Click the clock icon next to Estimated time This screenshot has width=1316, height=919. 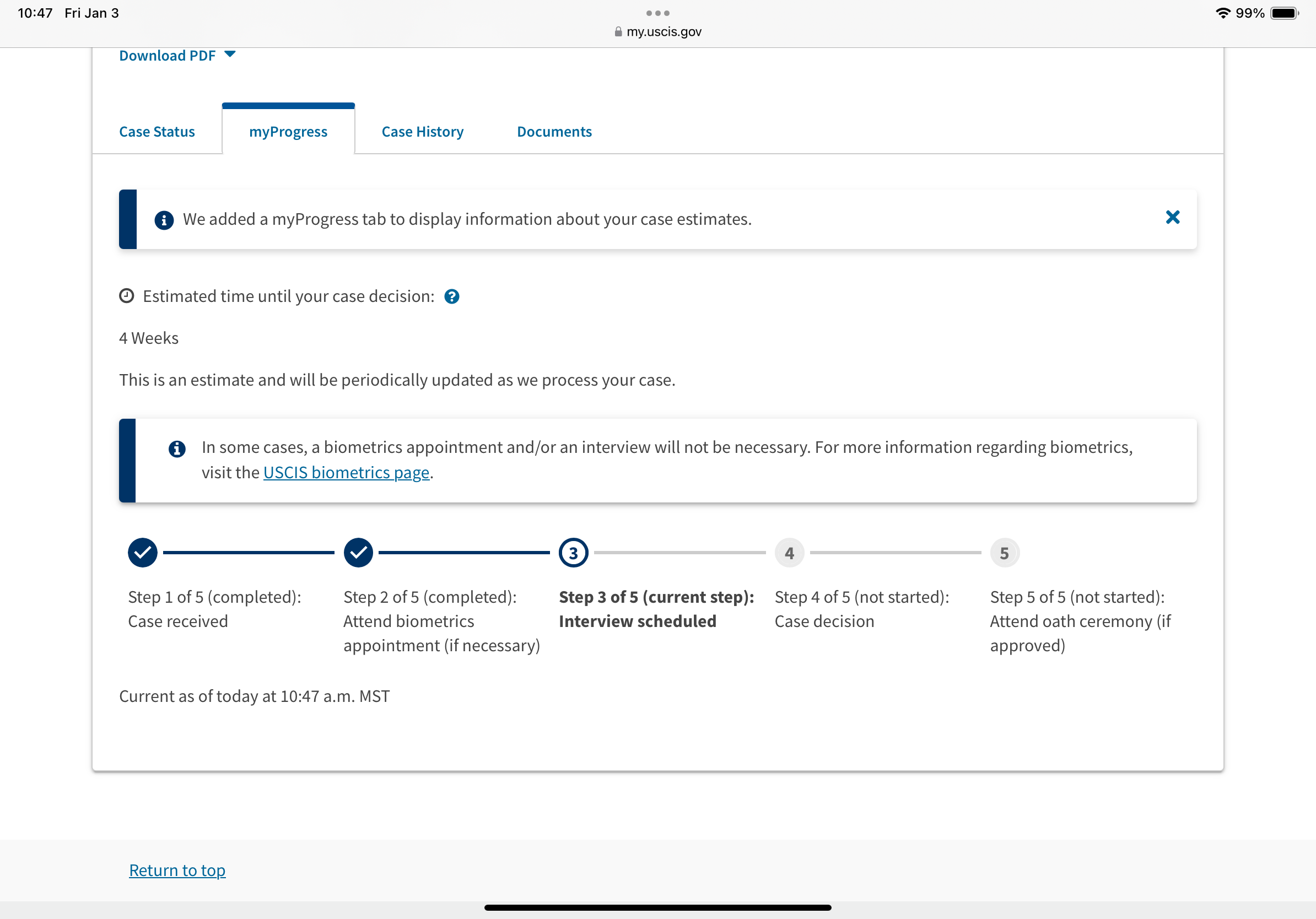pos(126,296)
